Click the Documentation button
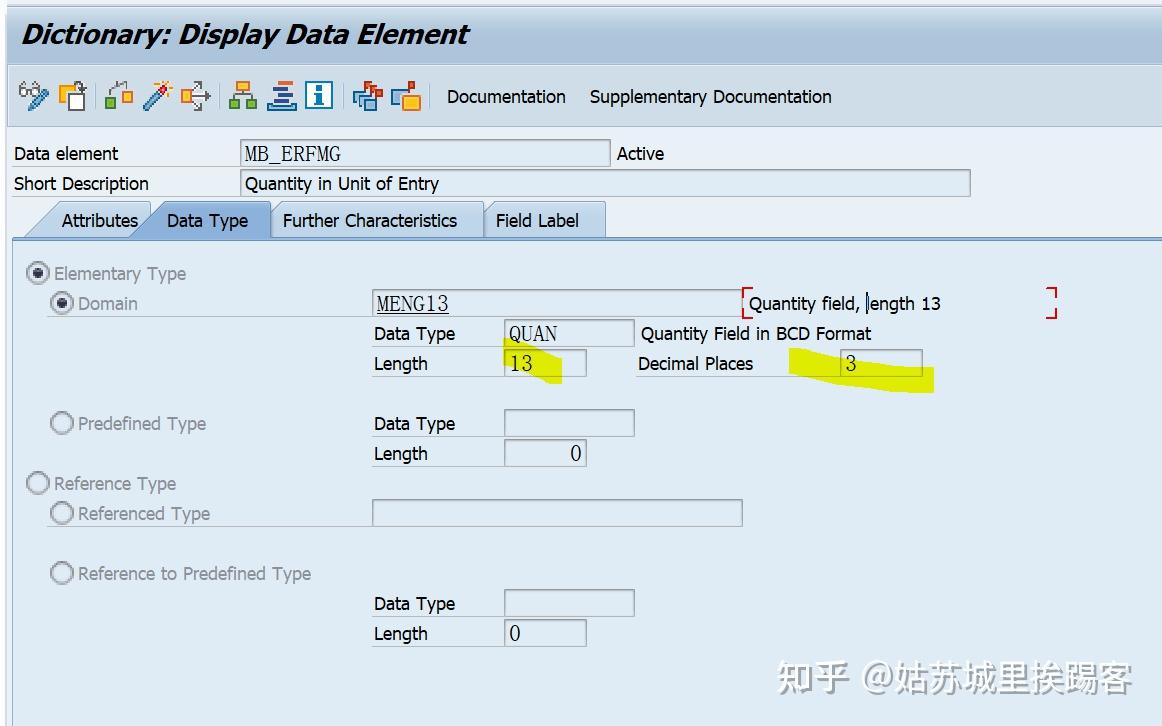The width and height of the screenshot is (1162, 726). (x=505, y=97)
